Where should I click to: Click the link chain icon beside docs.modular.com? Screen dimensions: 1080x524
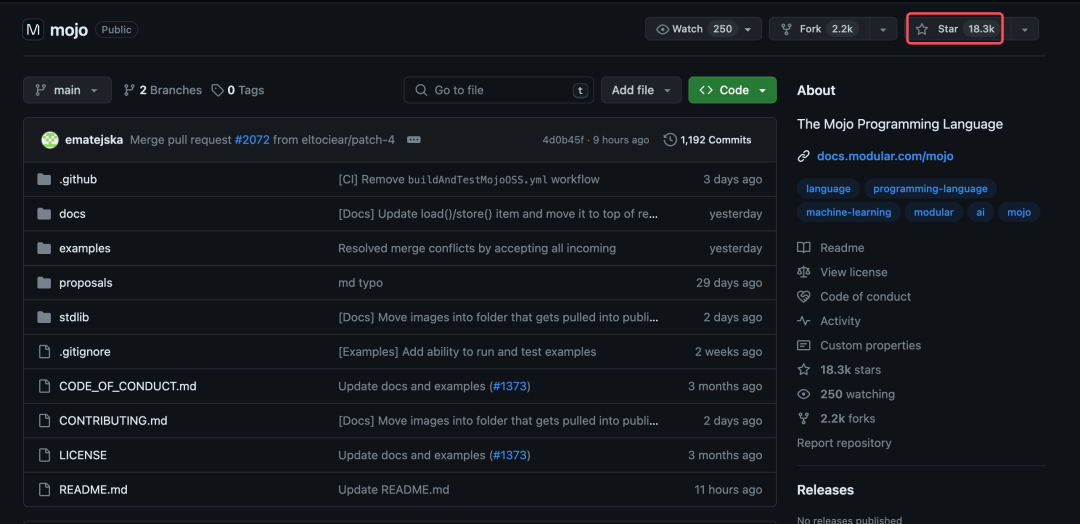coord(803,156)
